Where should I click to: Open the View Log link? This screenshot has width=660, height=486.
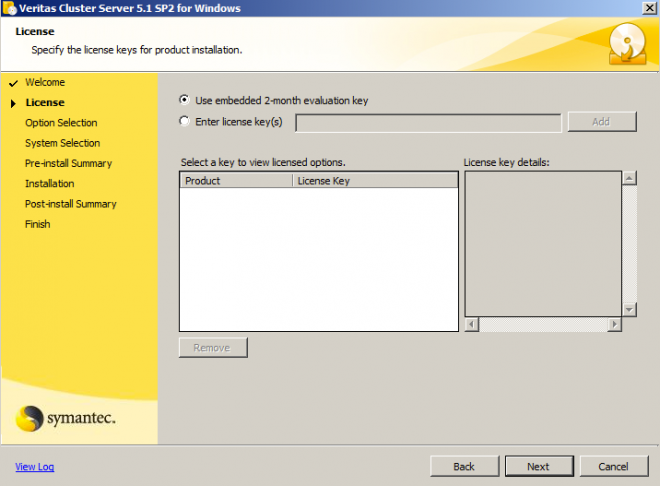tap(35, 467)
